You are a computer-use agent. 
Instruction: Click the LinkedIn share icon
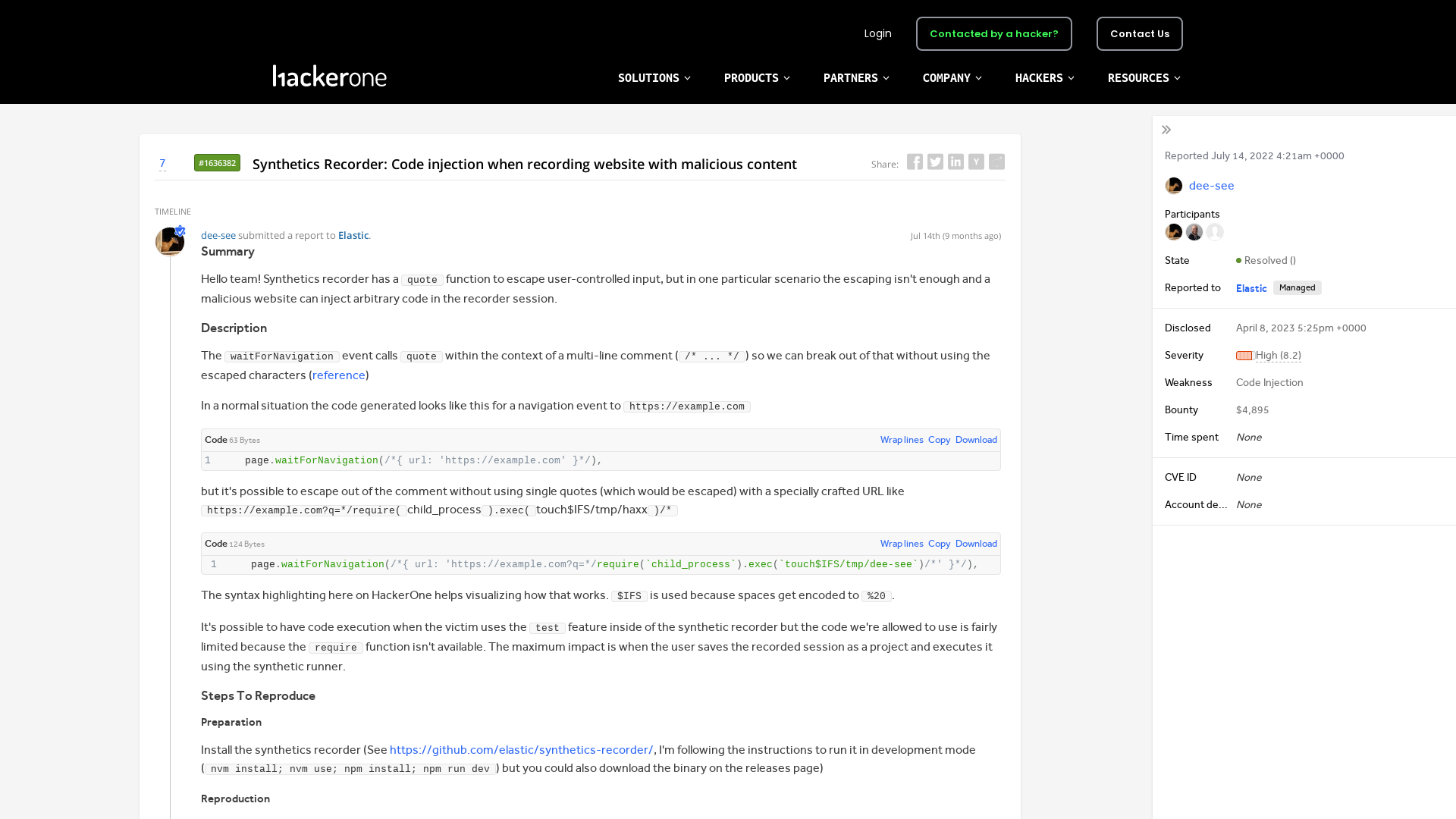[955, 162]
